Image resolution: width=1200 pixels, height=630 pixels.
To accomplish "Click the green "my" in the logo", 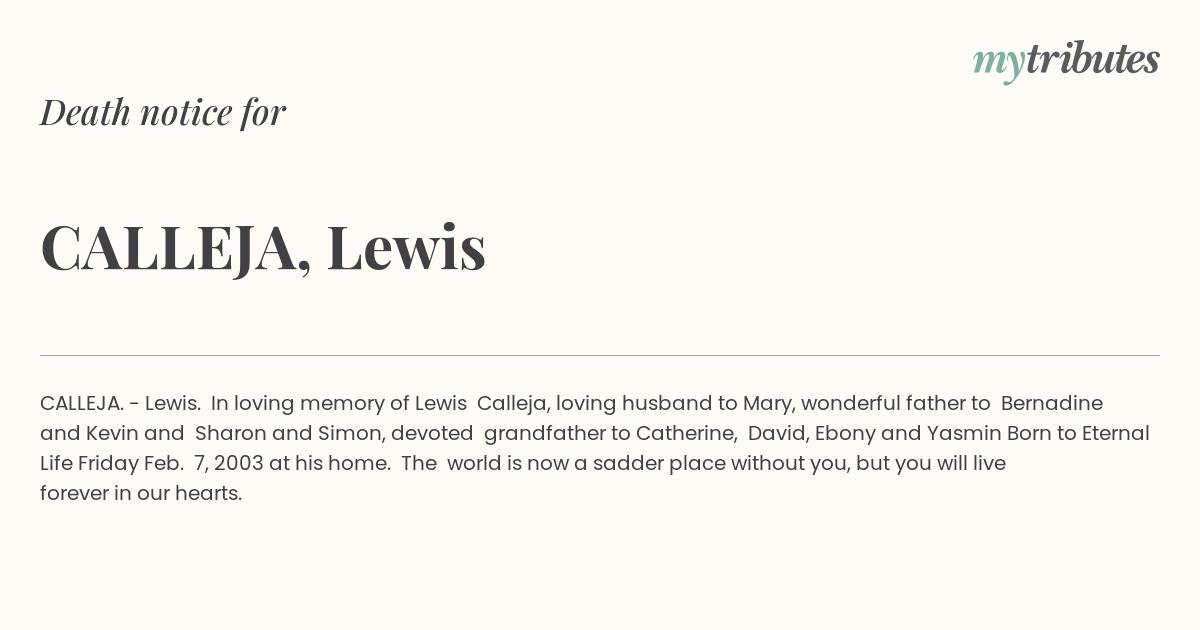I will (x=999, y=63).
